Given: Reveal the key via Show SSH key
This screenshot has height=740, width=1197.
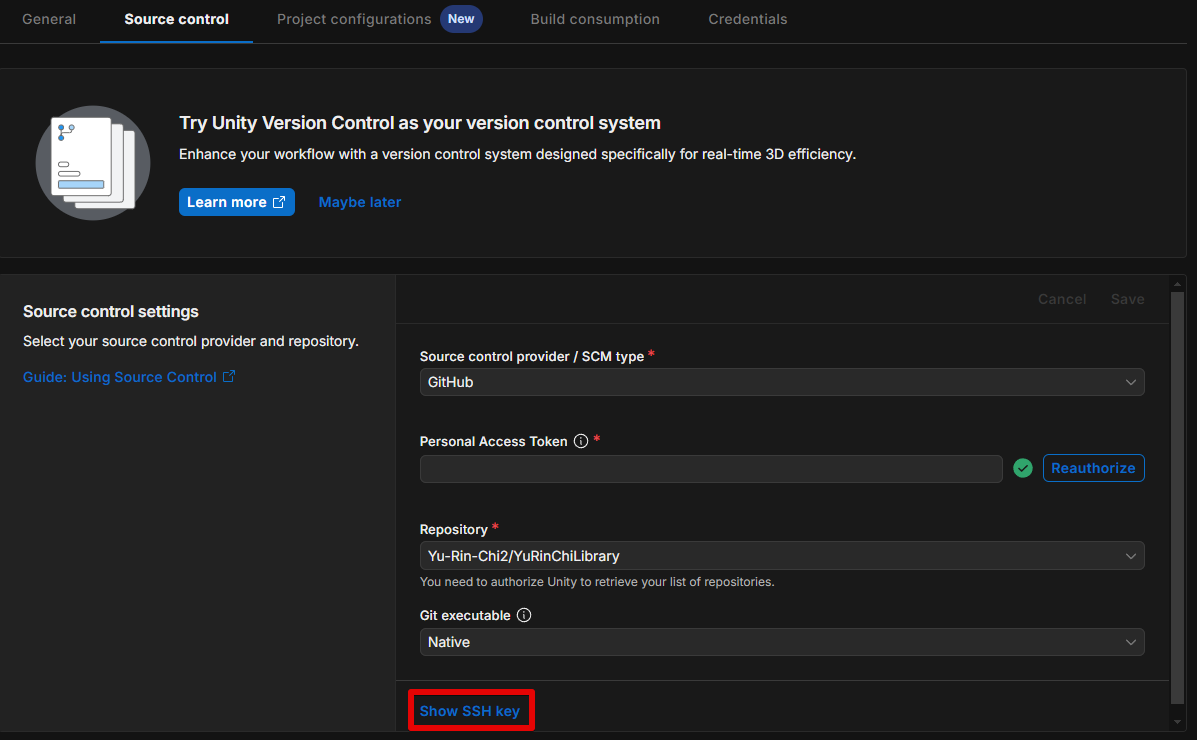Looking at the screenshot, I should click(x=470, y=711).
